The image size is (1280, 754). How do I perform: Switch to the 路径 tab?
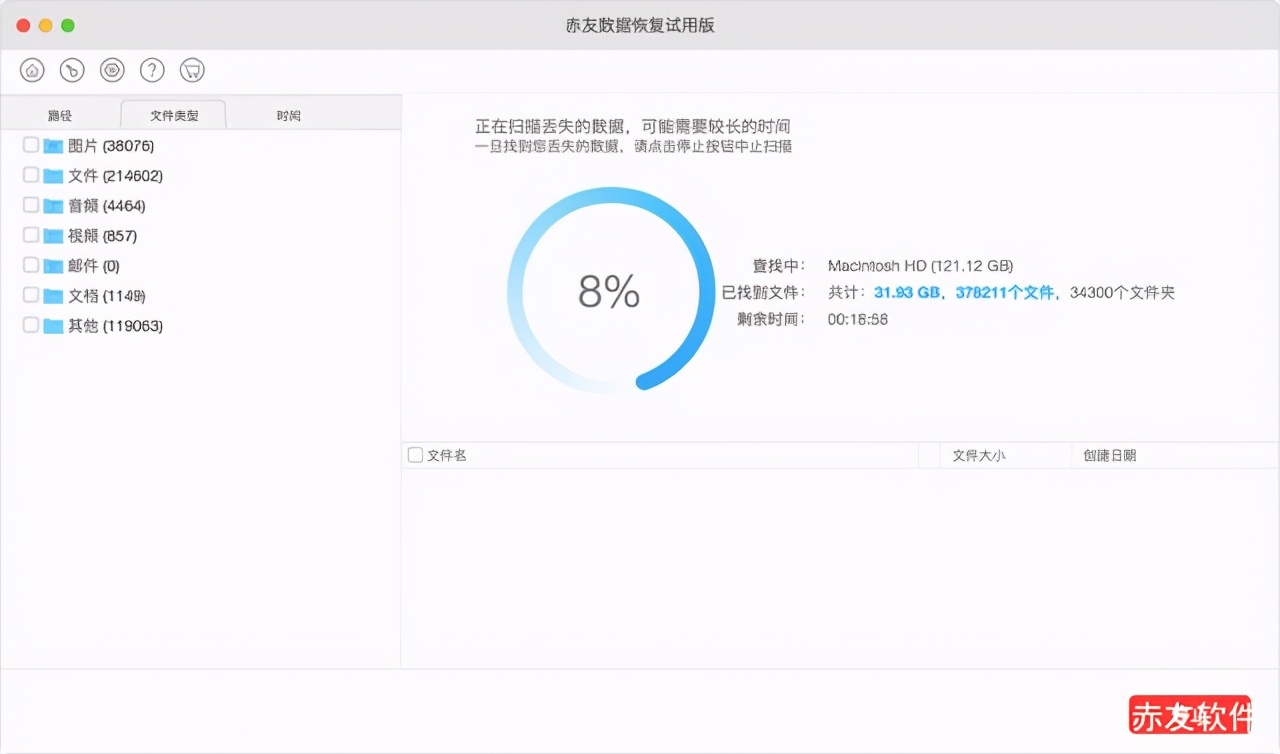60,114
